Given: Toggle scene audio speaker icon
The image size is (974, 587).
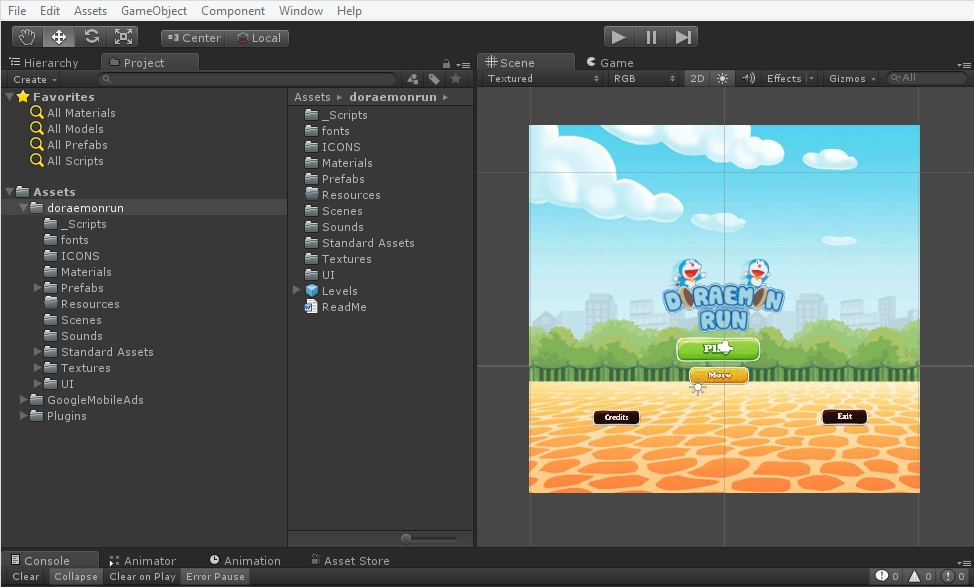Looking at the screenshot, I should pos(748,78).
